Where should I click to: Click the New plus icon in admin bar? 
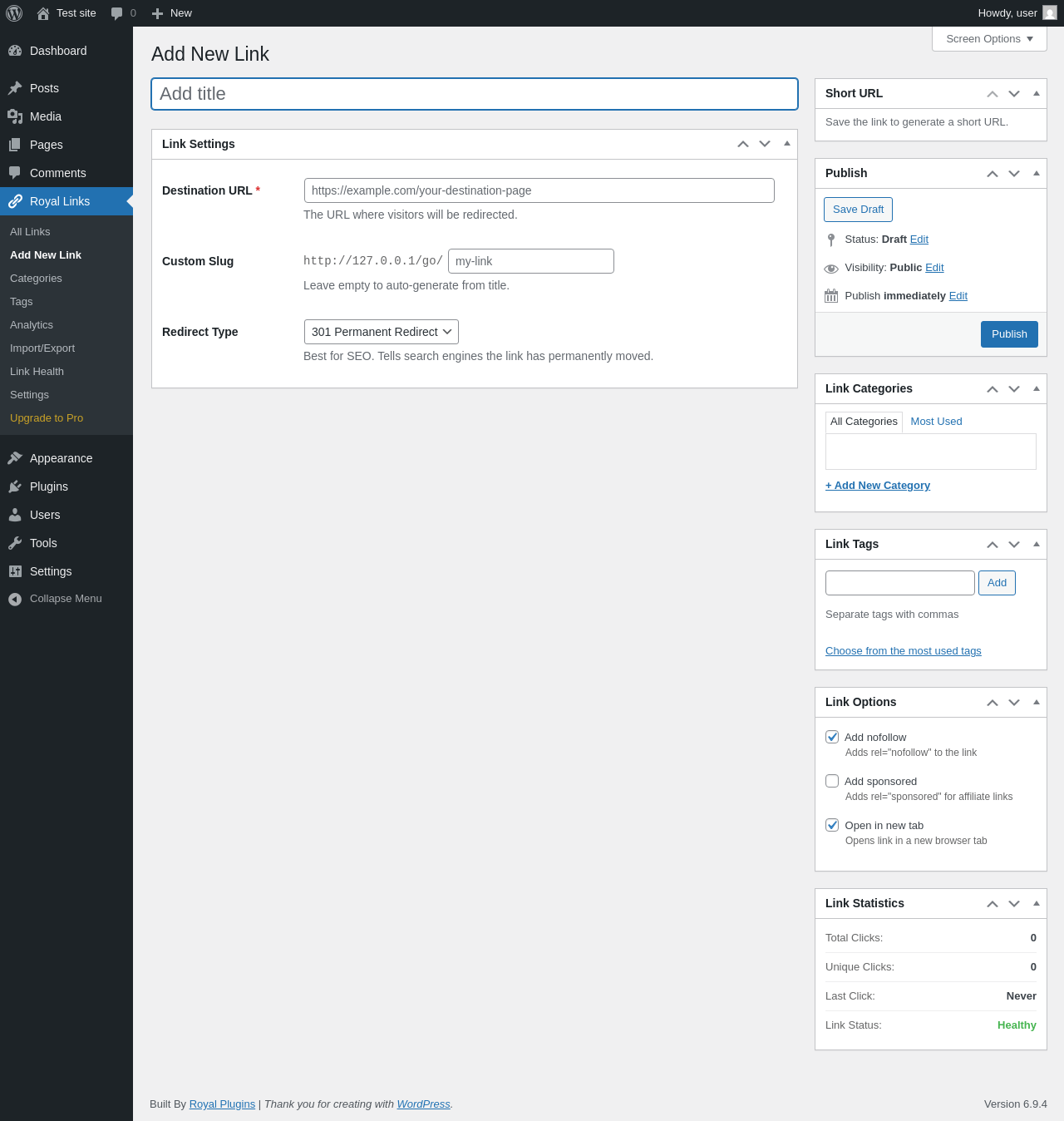tap(157, 13)
